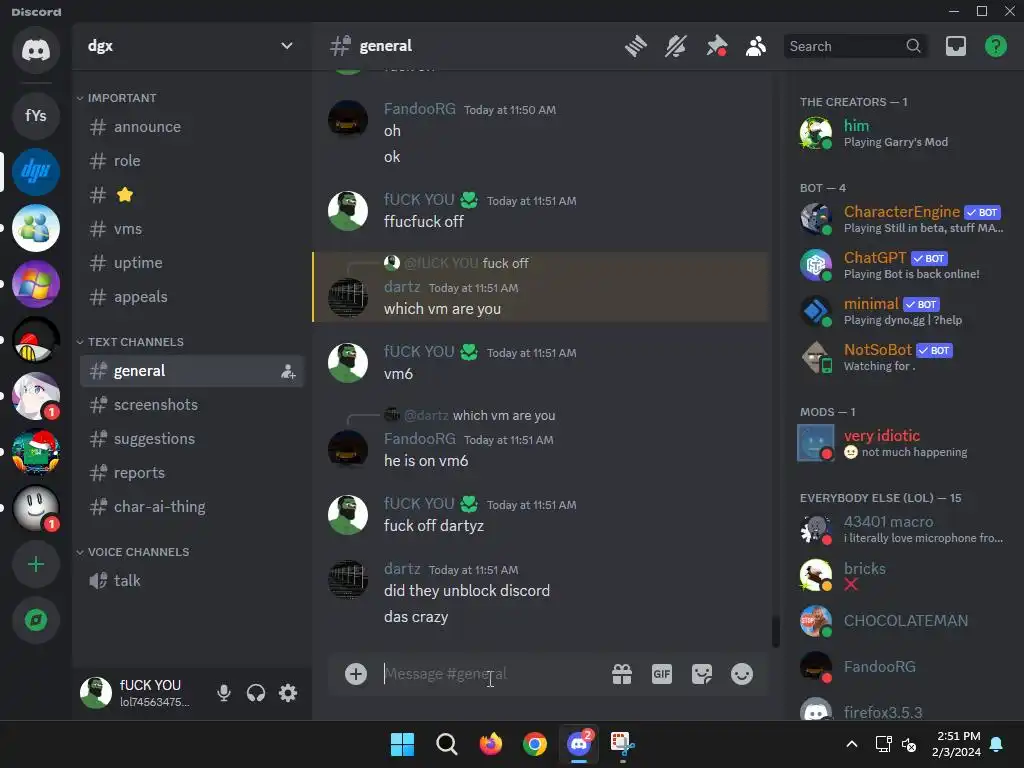Launch Chrome from taskbar

coord(535,744)
